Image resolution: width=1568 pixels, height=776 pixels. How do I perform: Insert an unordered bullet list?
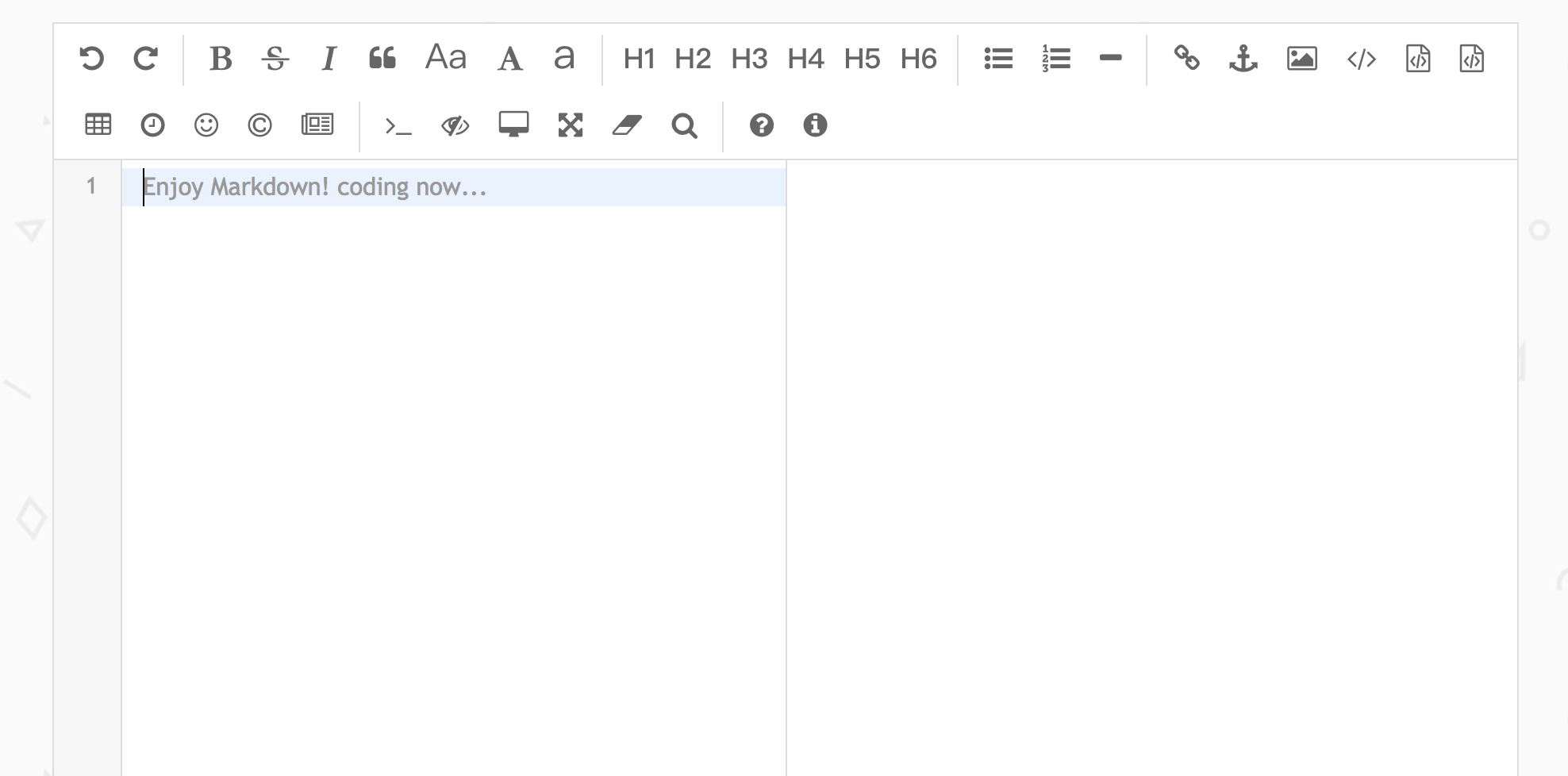998,59
